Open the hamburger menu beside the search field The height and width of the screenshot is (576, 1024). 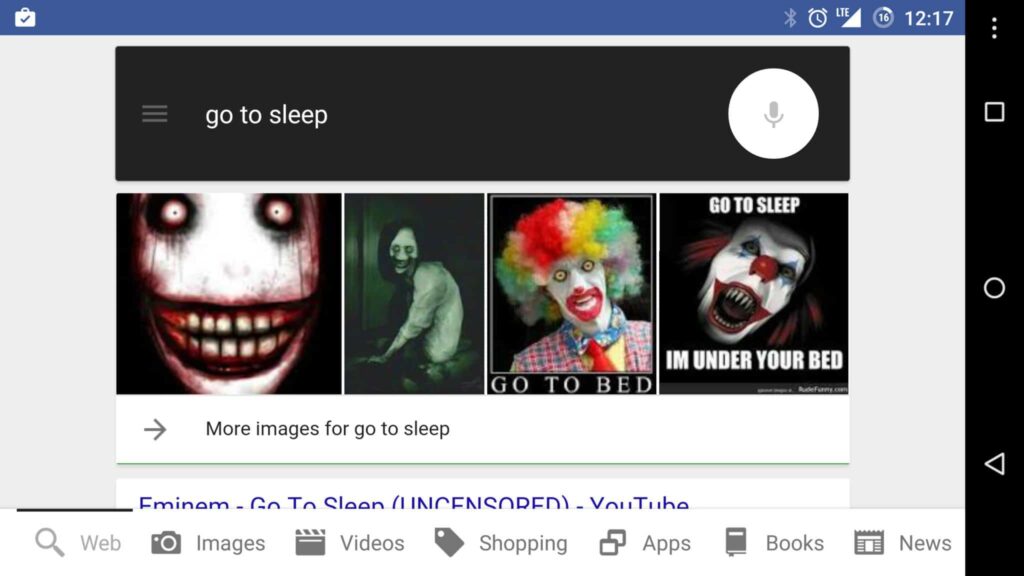click(x=155, y=113)
